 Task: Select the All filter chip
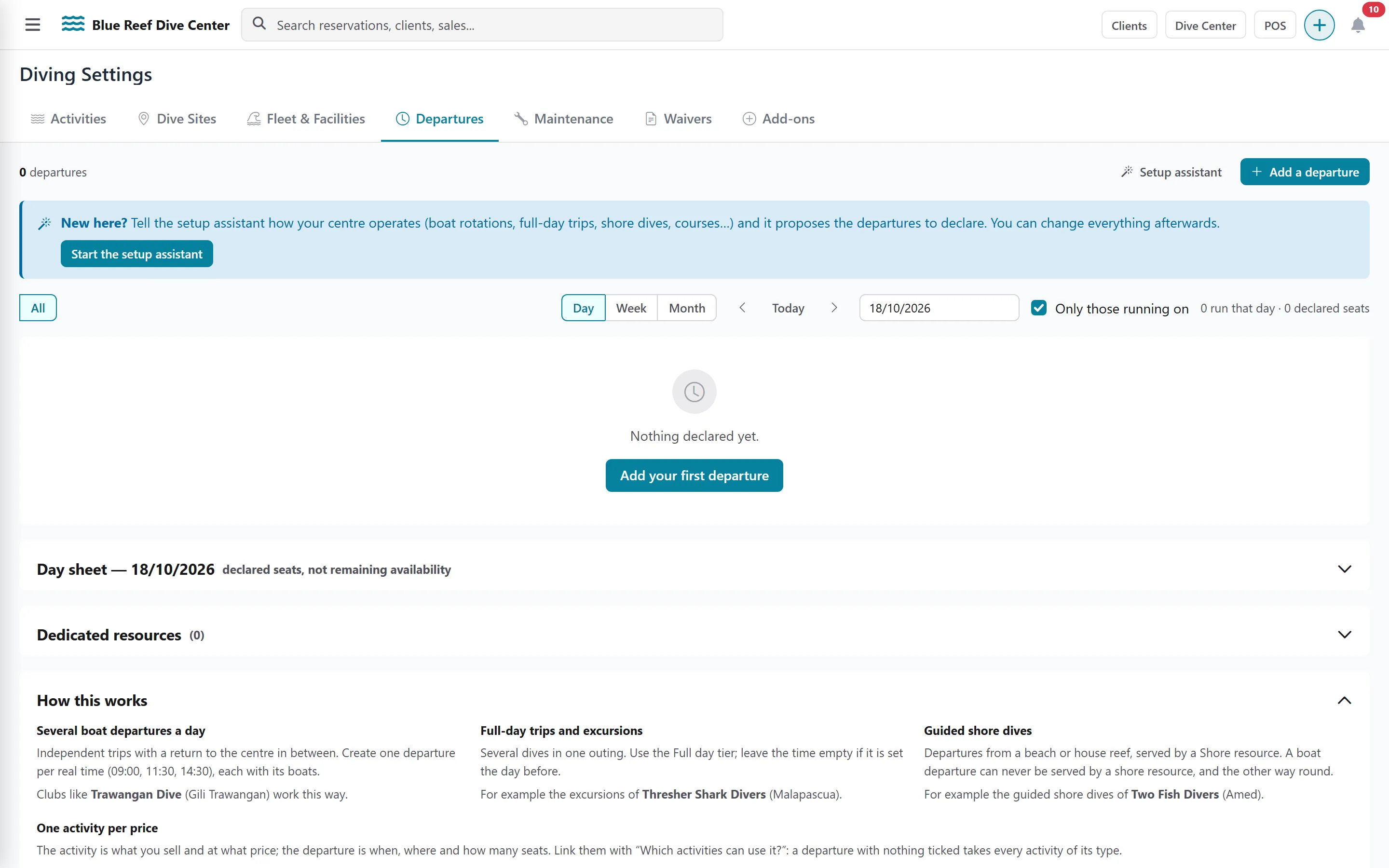[38, 308]
